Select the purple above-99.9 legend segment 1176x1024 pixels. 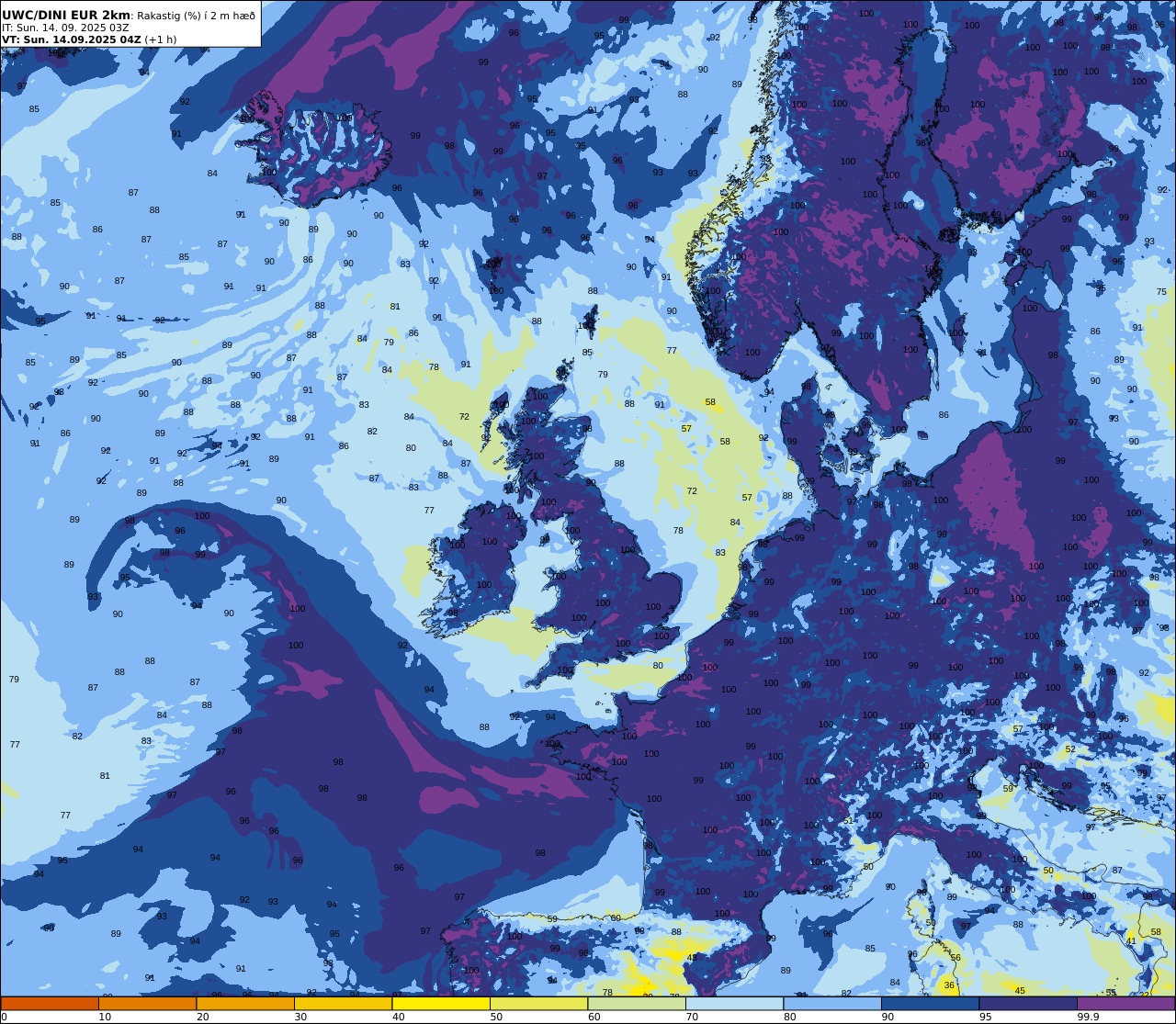(1125, 1004)
